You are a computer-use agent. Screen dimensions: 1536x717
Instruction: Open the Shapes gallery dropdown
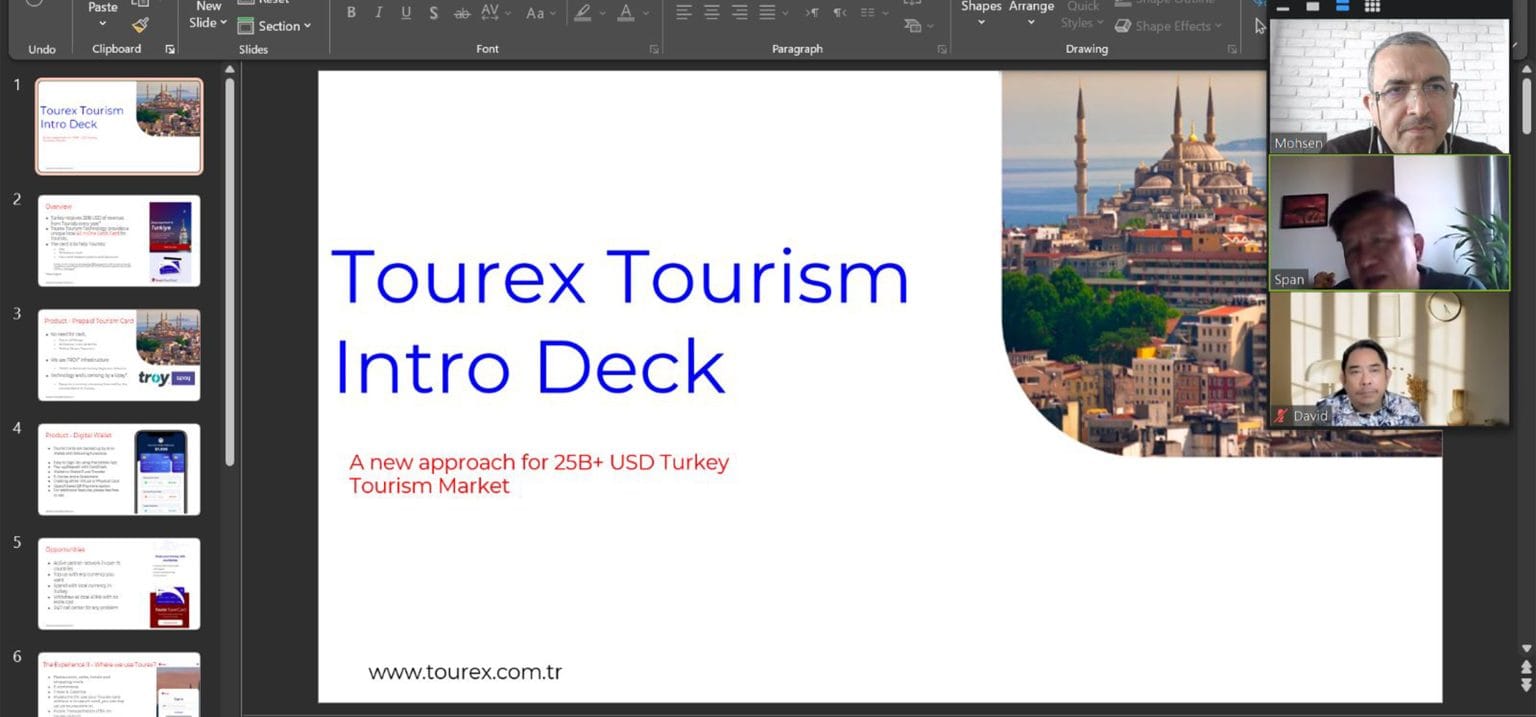[x=981, y=13]
